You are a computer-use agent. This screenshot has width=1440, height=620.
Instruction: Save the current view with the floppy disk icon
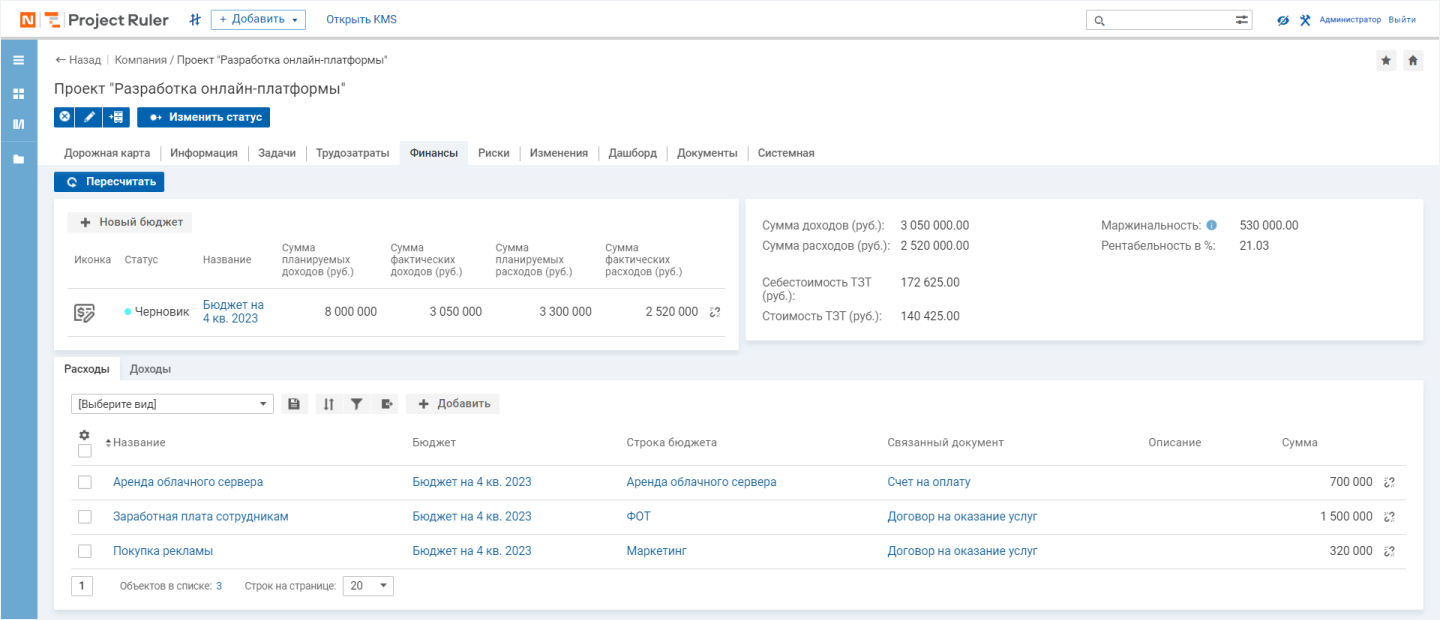pyautogui.click(x=294, y=404)
